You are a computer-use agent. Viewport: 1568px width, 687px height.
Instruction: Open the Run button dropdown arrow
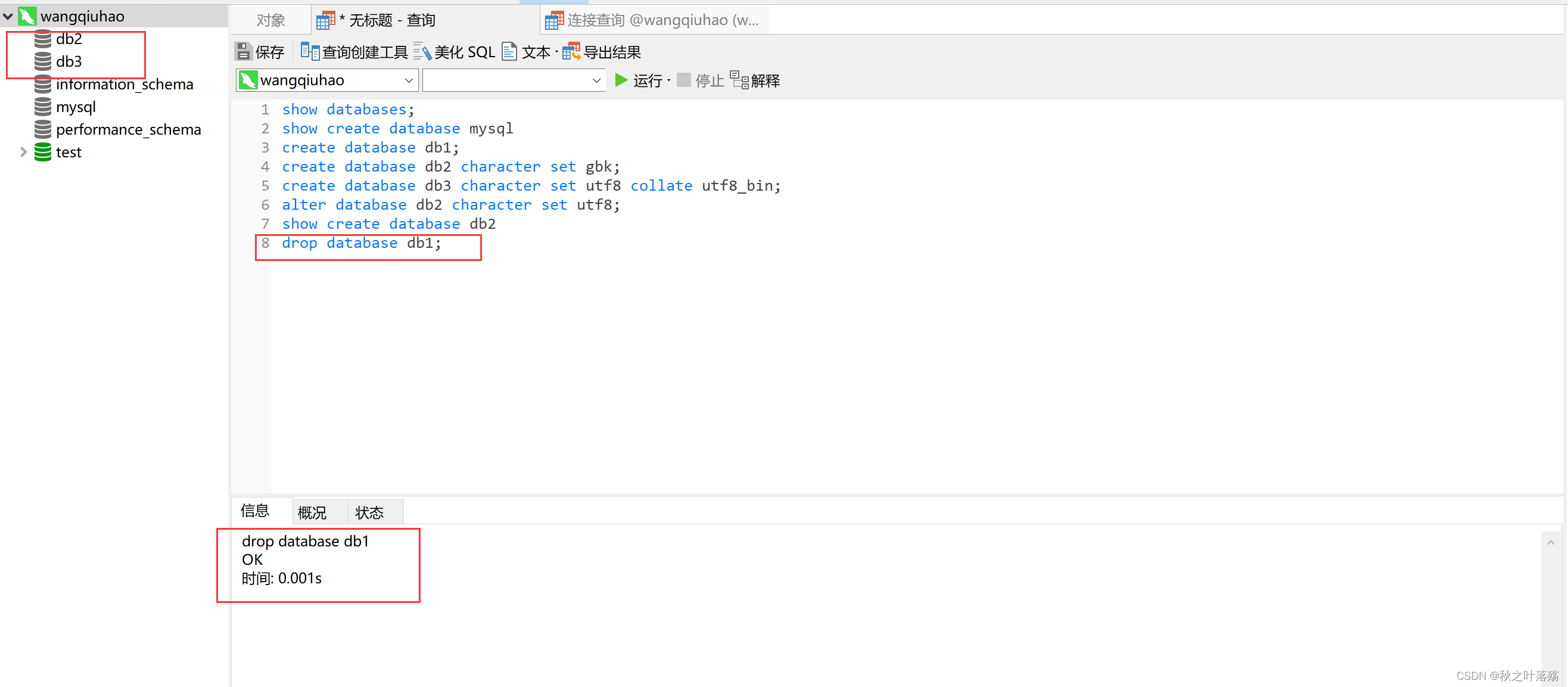(x=668, y=80)
